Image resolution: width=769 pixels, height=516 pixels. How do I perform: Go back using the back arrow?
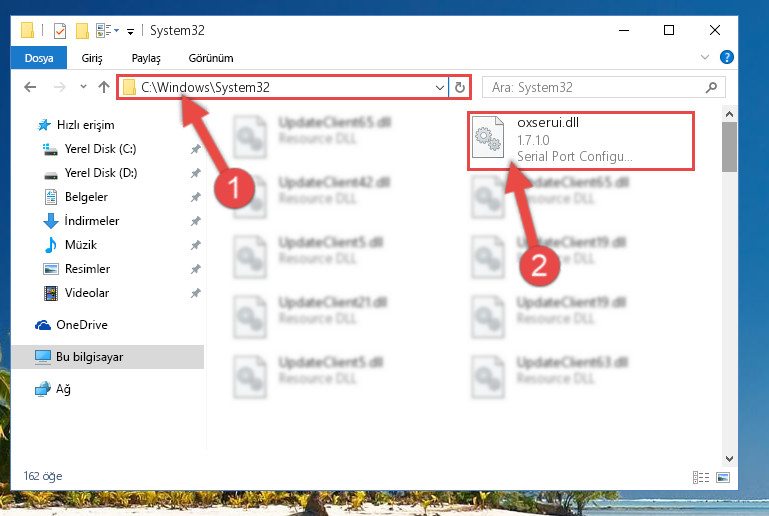coord(30,87)
